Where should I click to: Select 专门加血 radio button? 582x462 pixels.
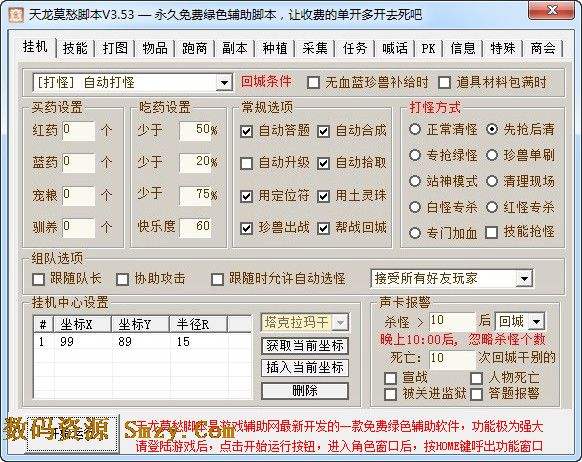pos(415,233)
